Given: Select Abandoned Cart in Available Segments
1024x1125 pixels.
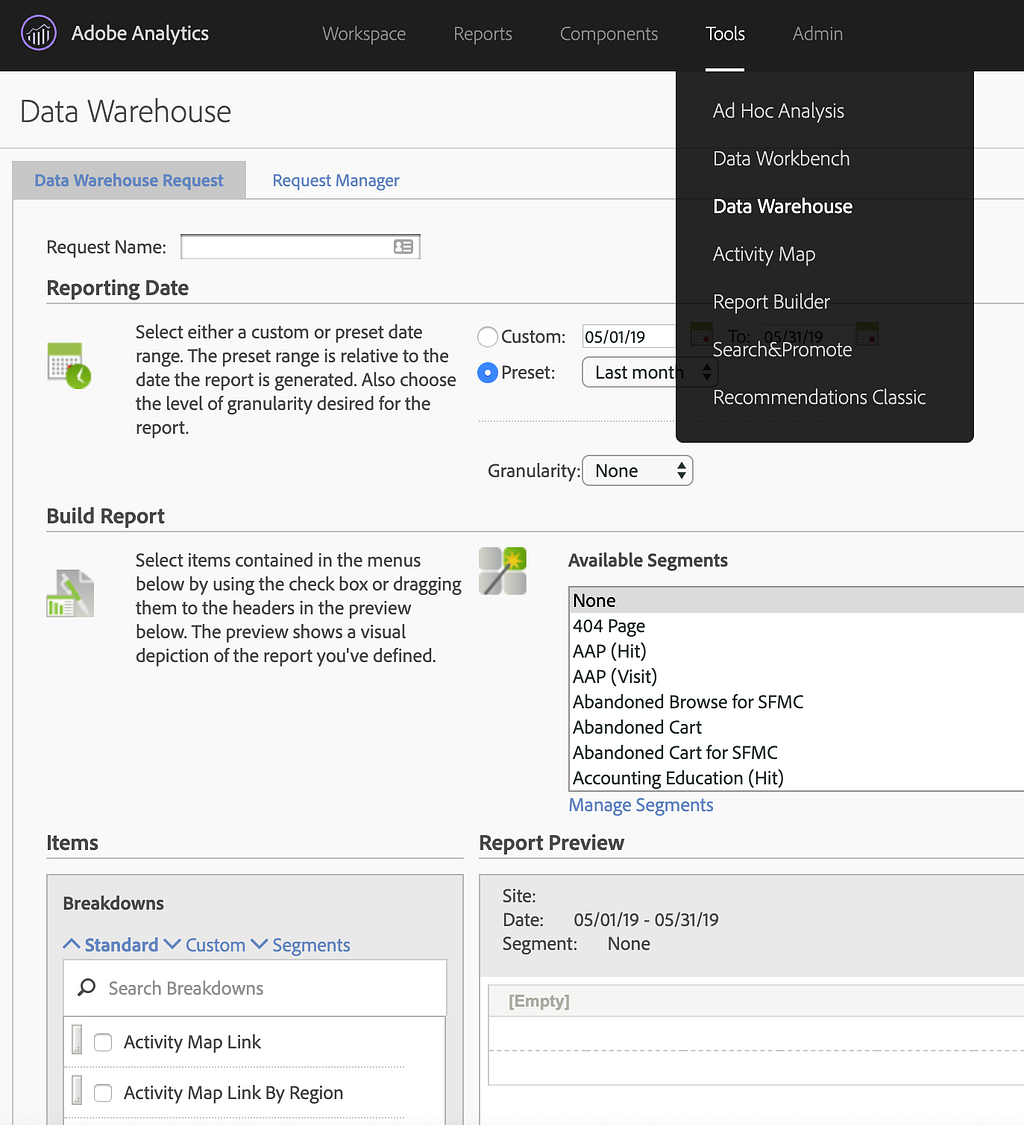Looking at the screenshot, I should (x=637, y=727).
